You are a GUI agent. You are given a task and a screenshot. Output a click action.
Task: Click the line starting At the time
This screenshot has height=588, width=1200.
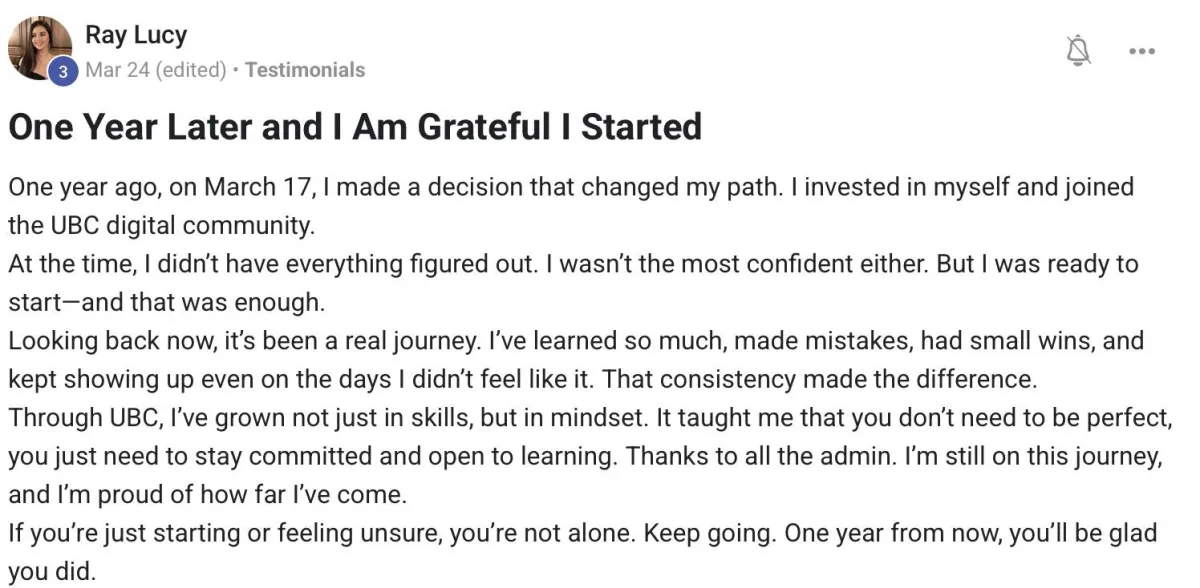573,264
